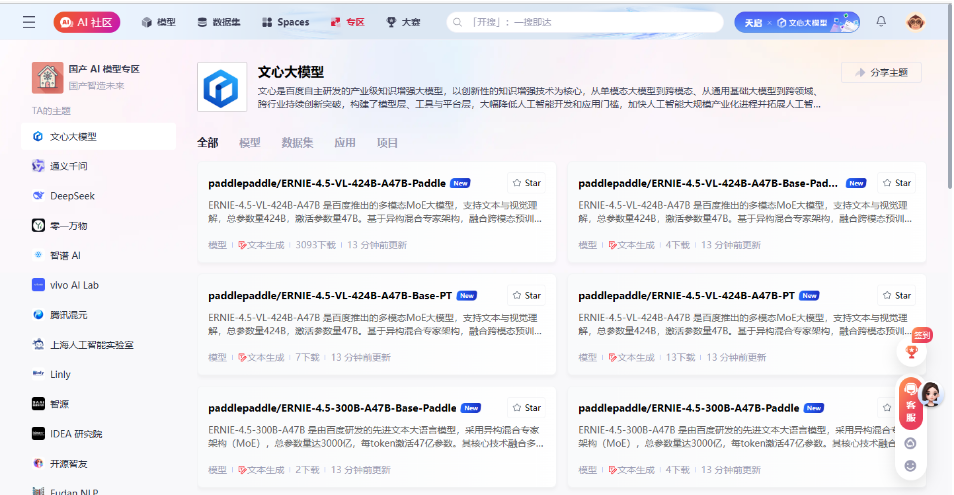Click the search input field
The image size is (954, 495).
point(590,22)
